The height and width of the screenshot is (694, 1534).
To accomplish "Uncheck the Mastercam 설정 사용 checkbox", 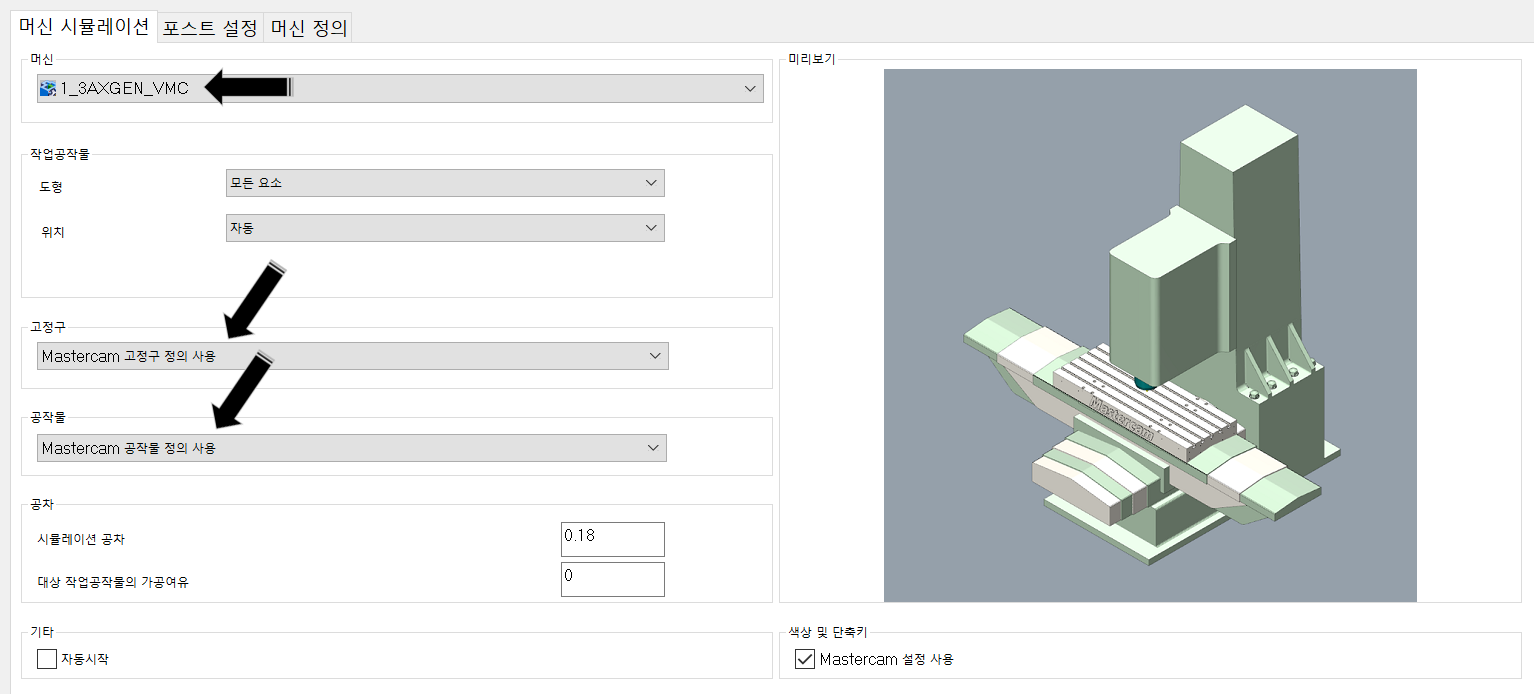I will (x=805, y=659).
